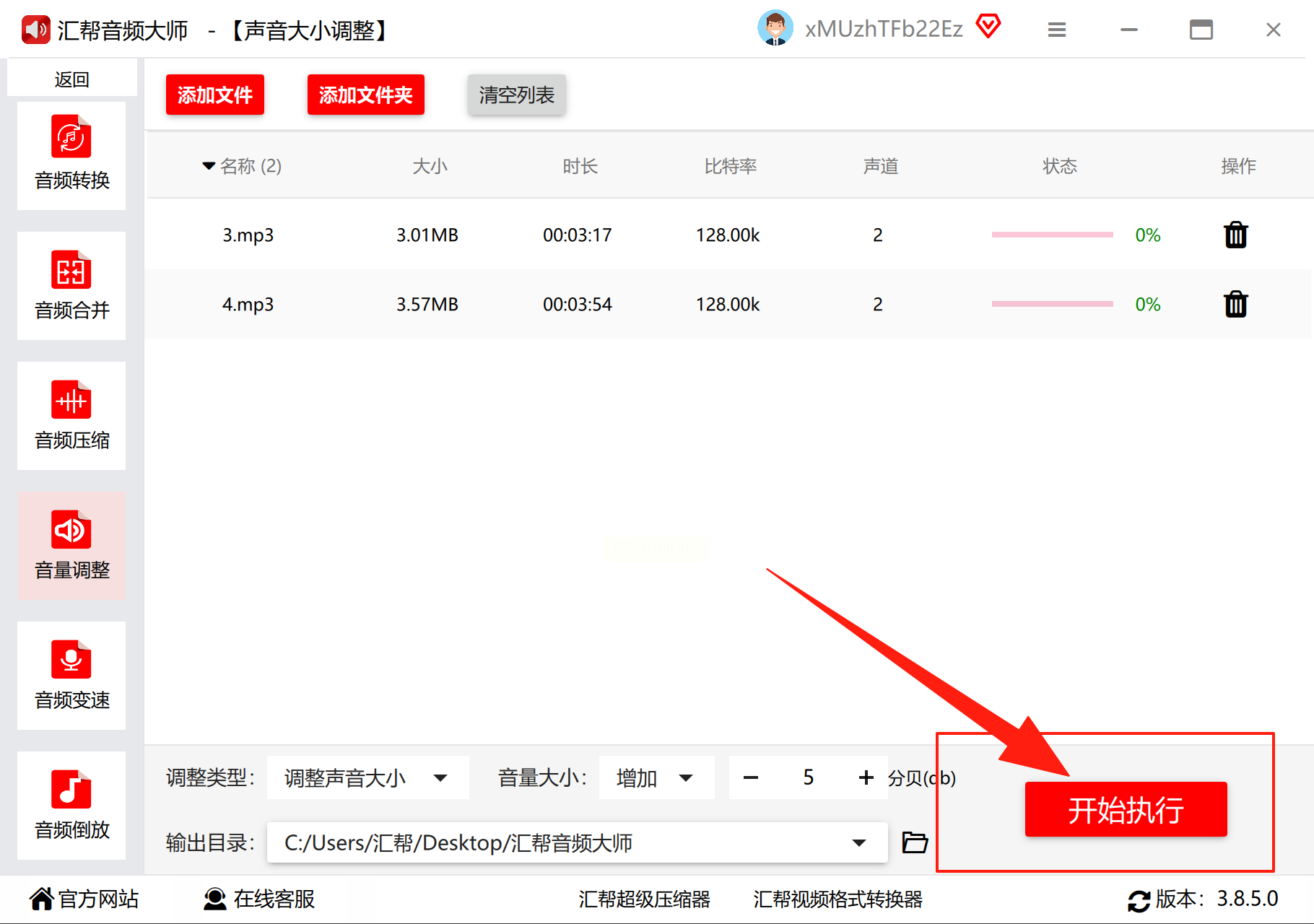
Task: Select the 音量调整 volume adjust tool
Action: (71, 546)
